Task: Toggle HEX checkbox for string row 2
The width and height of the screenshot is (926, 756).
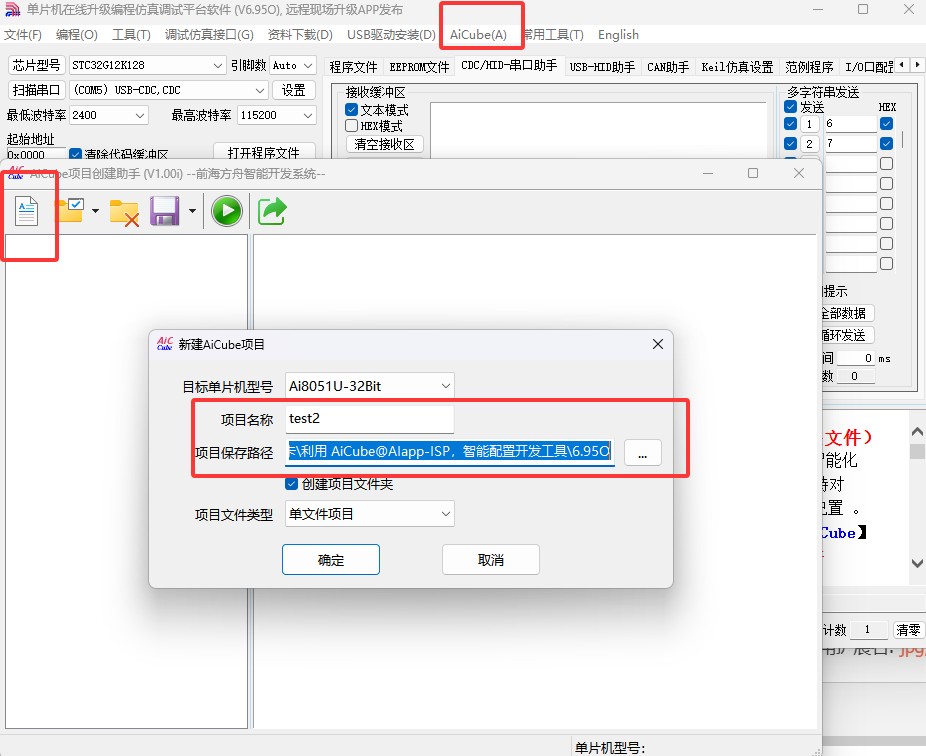Action: pyautogui.click(x=886, y=144)
